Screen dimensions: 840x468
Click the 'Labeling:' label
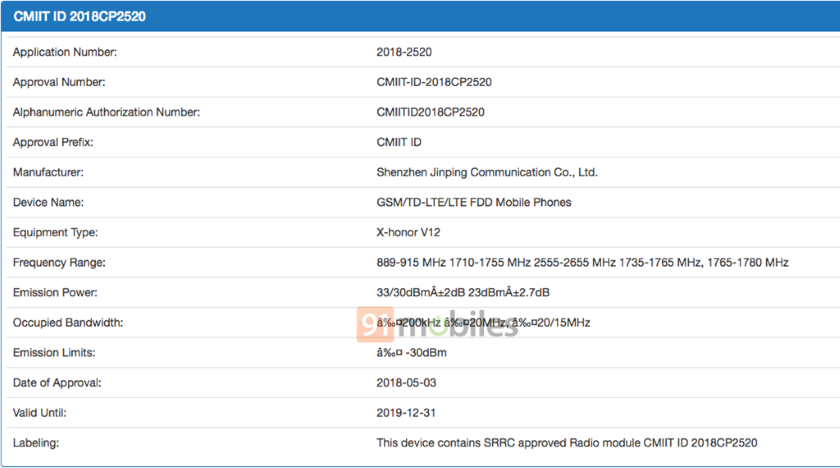[x=36, y=443]
